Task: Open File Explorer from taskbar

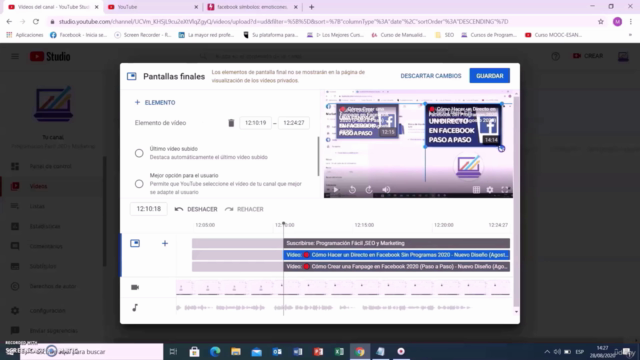Action: [x=236, y=351]
